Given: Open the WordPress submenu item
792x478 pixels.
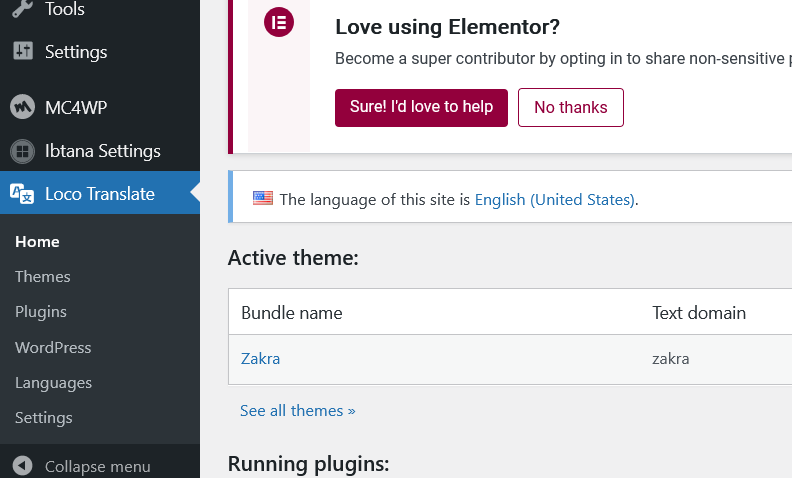Looking at the screenshot, I should [53, 347].
